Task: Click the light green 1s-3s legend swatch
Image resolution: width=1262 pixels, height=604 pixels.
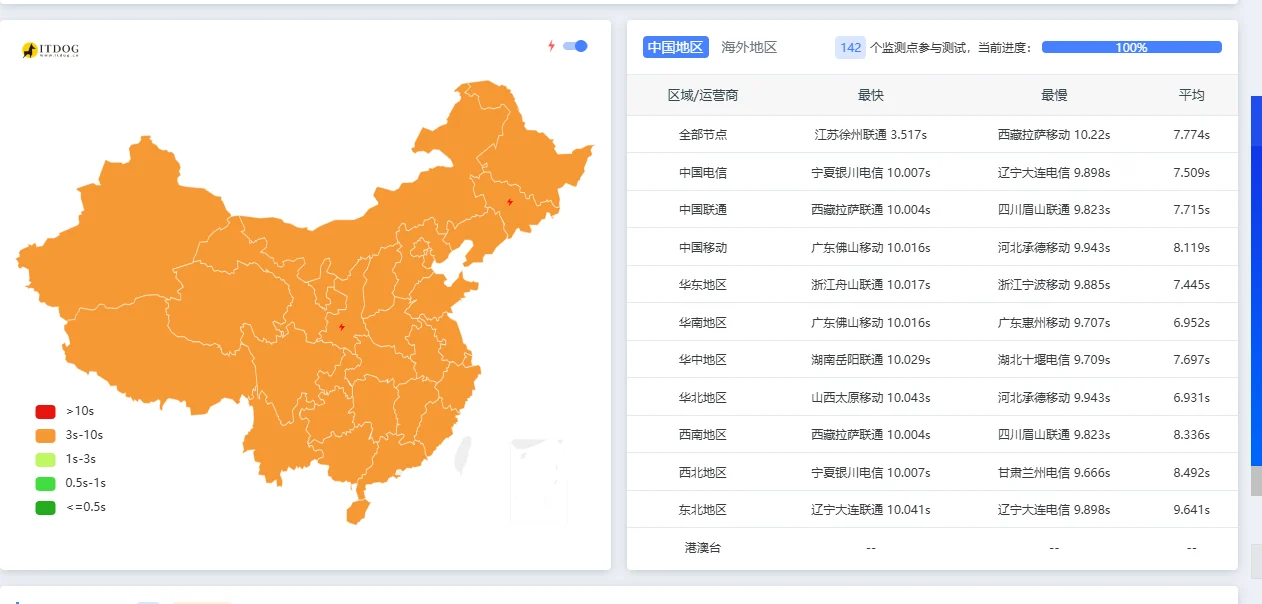Action: click(x=45, y=459)
